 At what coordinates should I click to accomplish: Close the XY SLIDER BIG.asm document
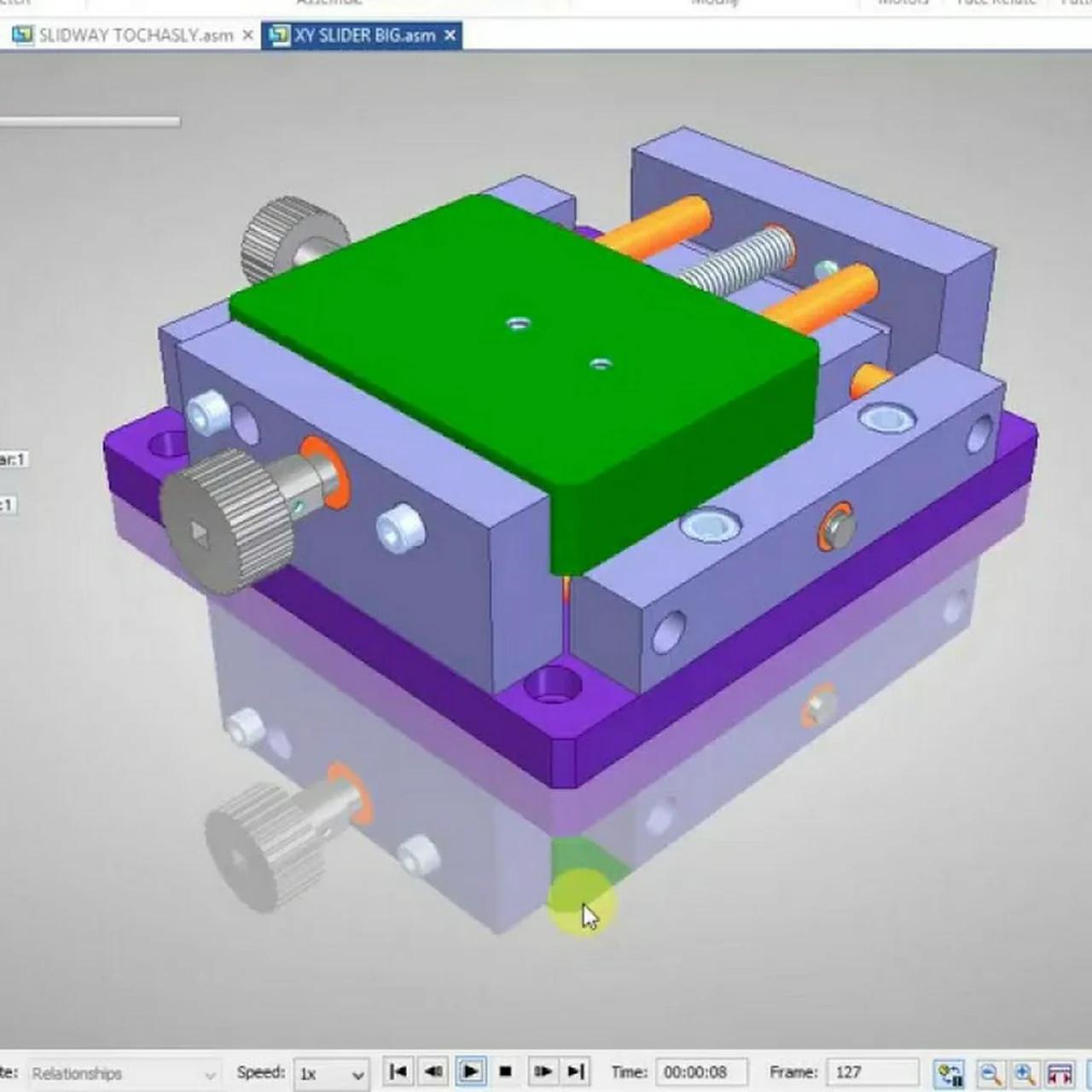(450, 35)
